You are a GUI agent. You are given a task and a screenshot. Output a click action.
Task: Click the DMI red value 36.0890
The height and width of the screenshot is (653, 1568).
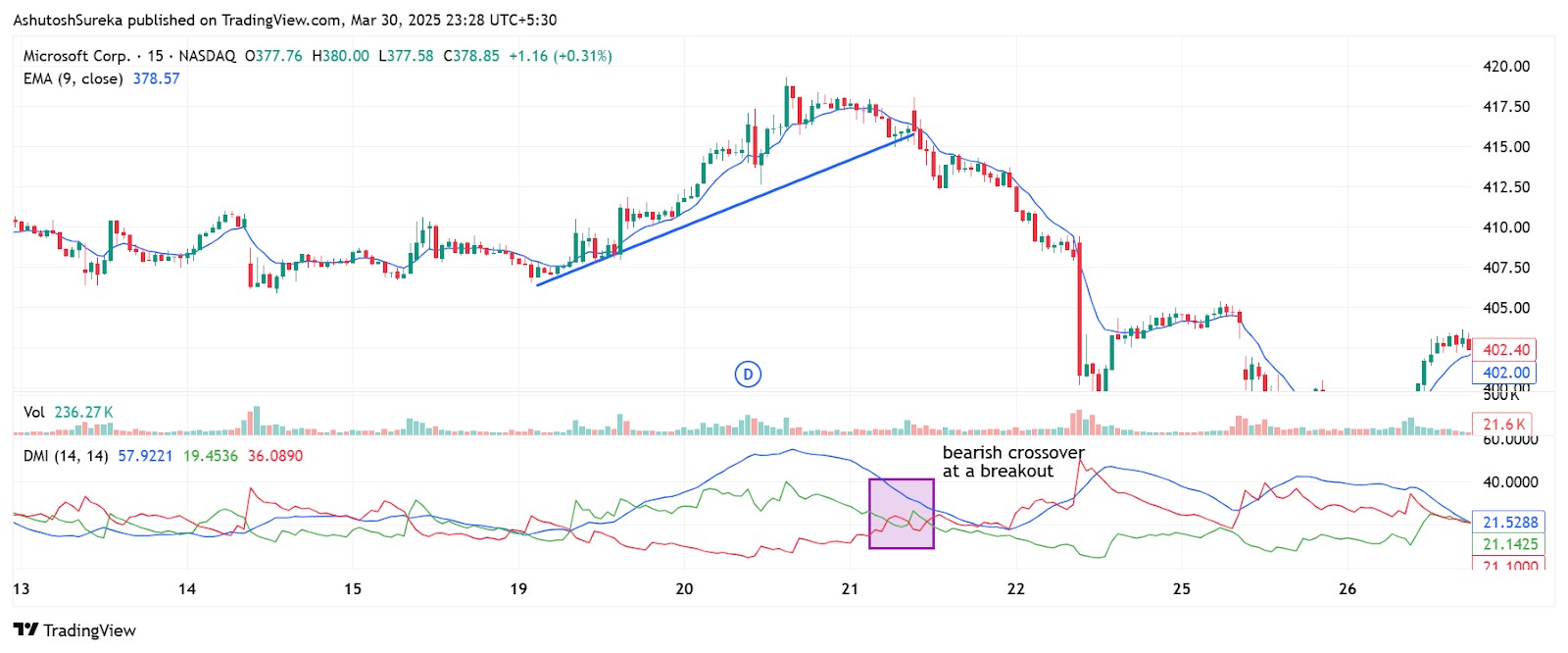(x=275, y=456)
